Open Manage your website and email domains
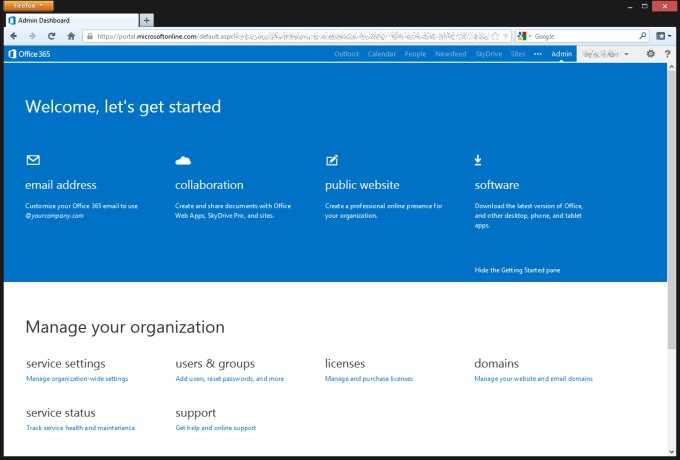Image resolution: width=680 pixels, height=460 pixels. coord(533,378)
